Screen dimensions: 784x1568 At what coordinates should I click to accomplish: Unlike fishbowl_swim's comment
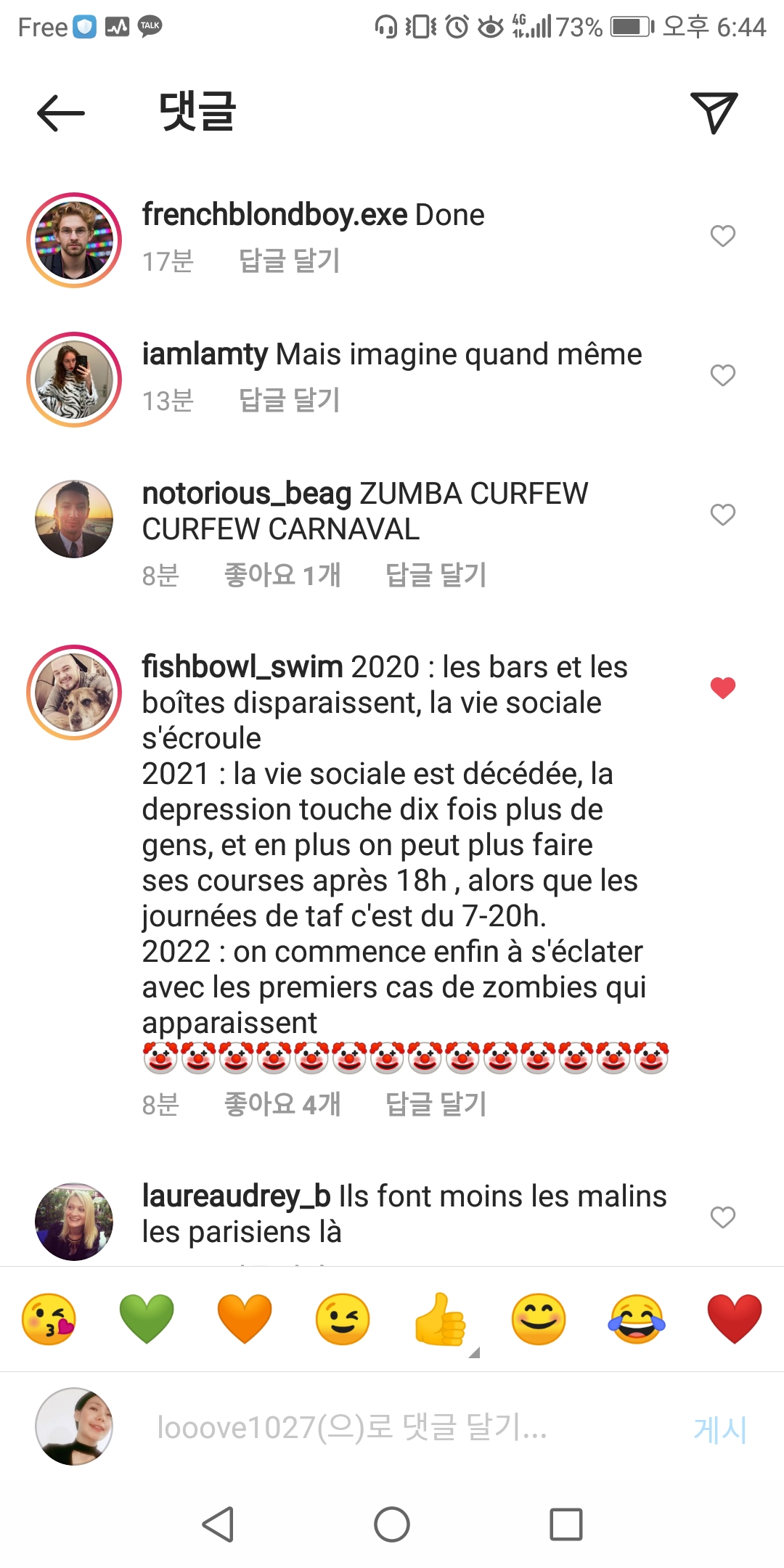tap(723, 687)
